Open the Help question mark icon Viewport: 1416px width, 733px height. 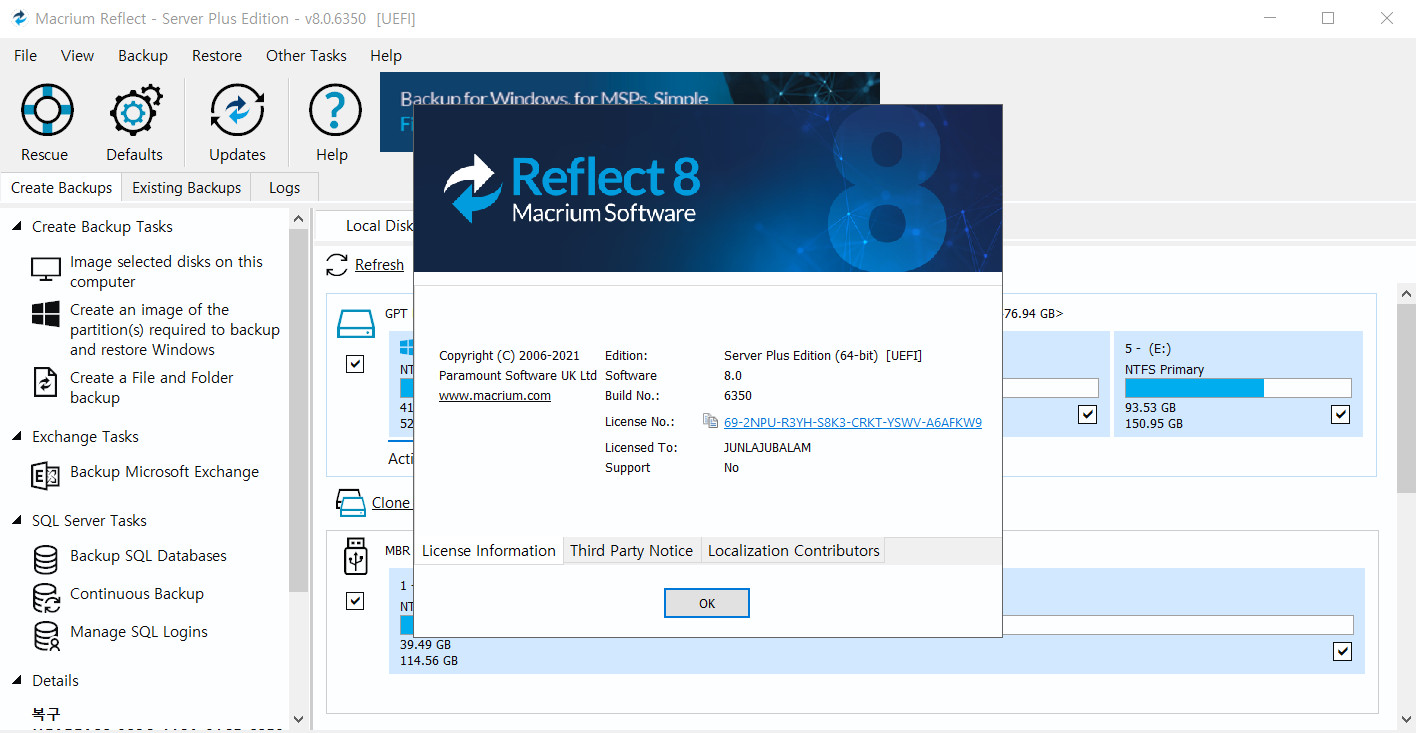pos(333,110)
